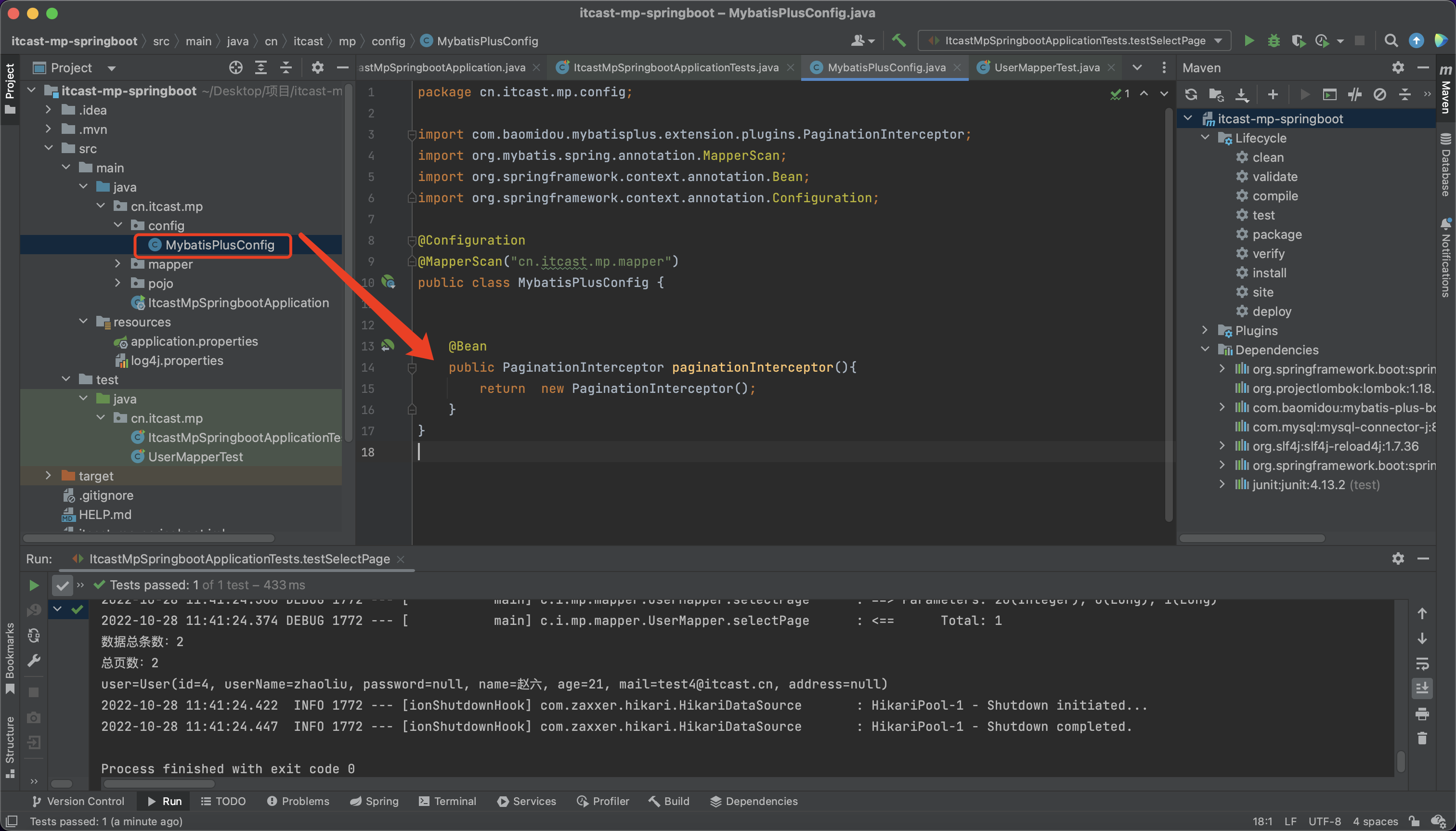1456x831 pixels.
Task: Rerun the test in the Run panel
Action: coord(34,585)
